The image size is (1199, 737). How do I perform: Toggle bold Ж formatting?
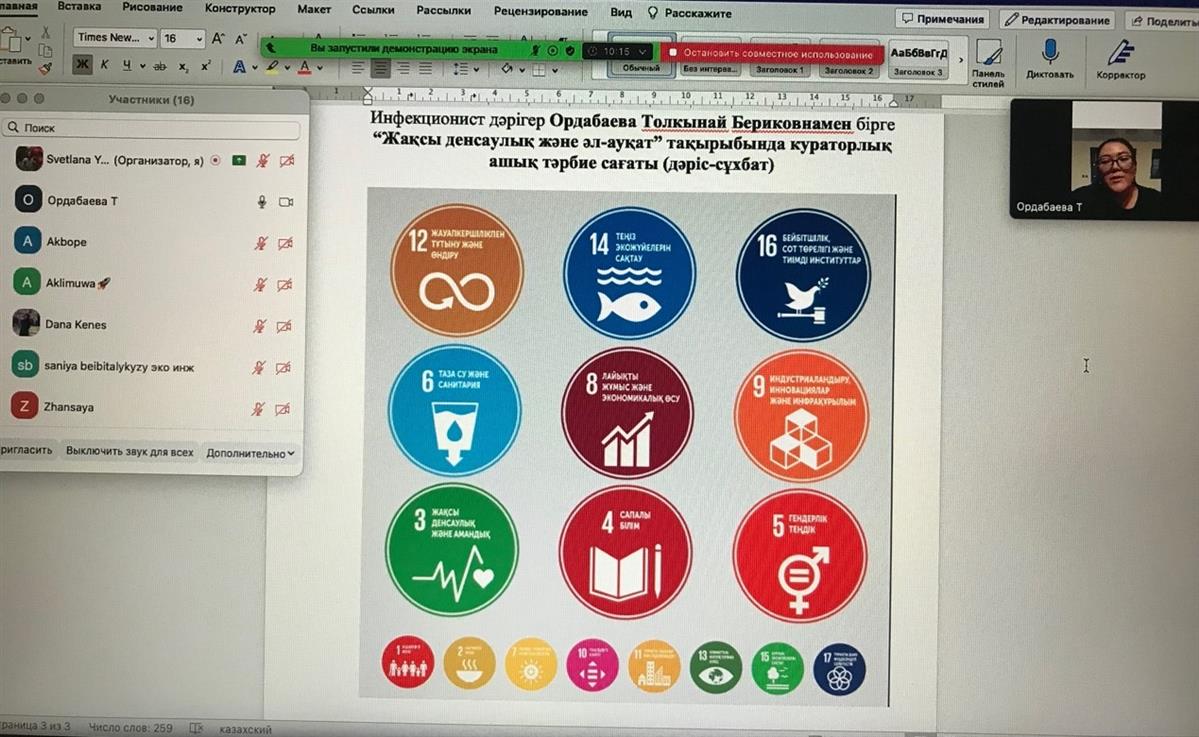82,66
